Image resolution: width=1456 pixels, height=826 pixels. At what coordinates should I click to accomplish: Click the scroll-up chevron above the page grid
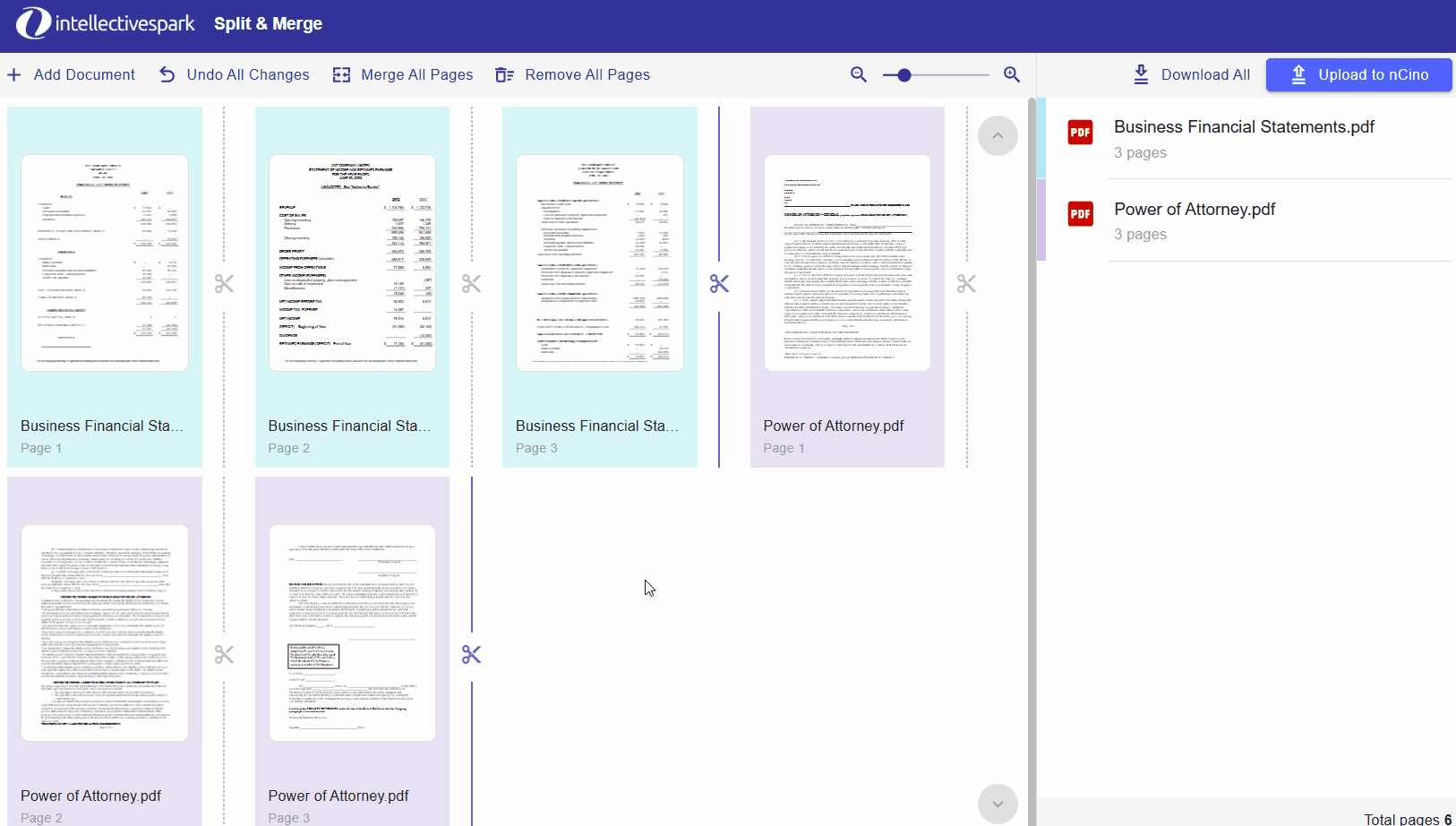coord(998,135)
